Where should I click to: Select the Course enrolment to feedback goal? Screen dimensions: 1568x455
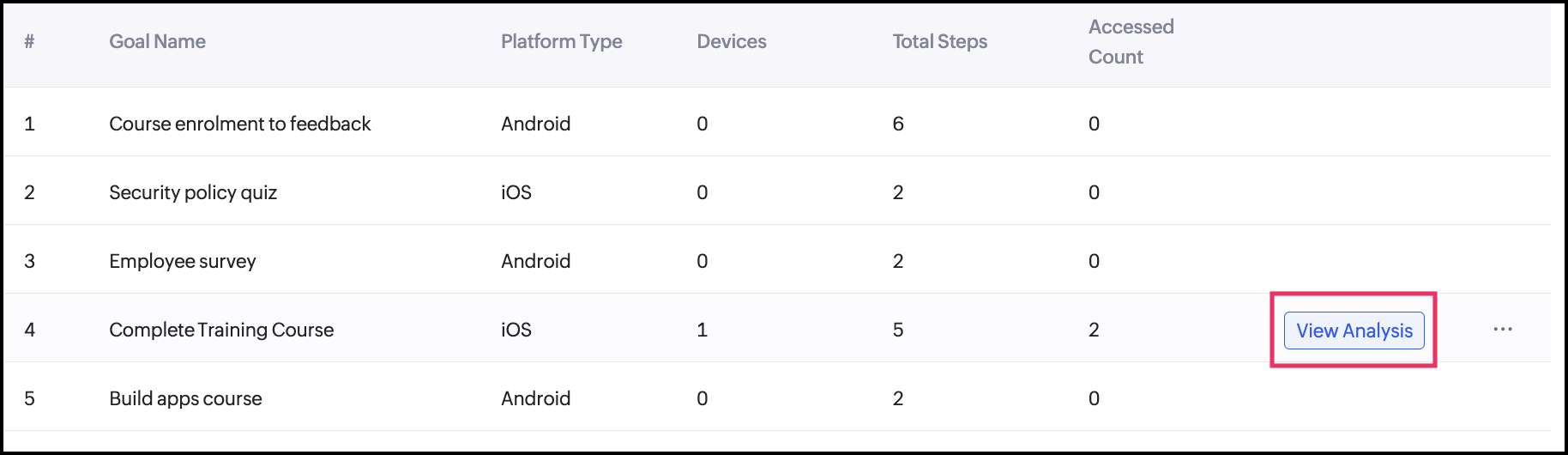[239, 124]
